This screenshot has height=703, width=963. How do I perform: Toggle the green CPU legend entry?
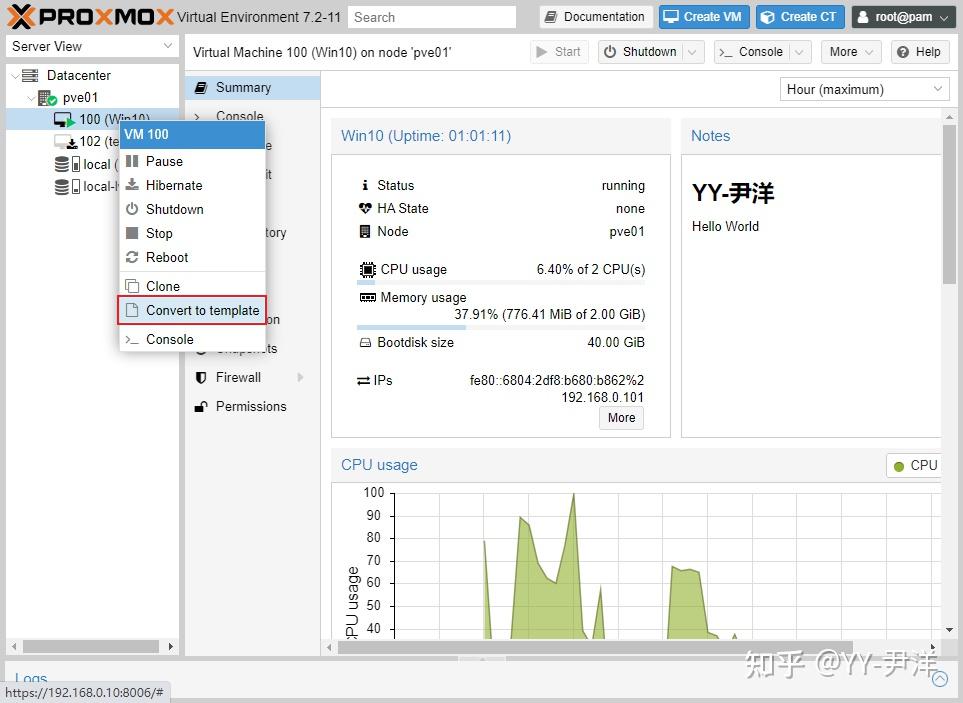coord(915,466)
